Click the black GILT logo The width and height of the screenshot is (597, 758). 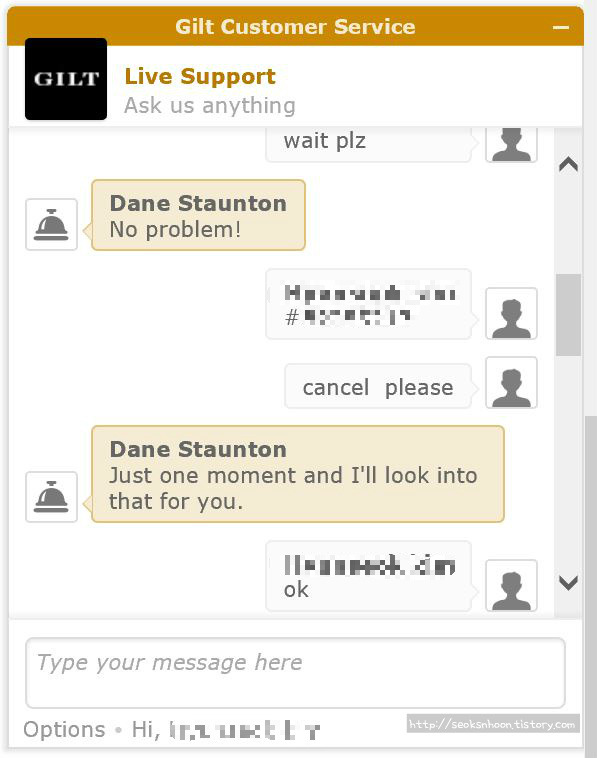[x=66, y=79]
